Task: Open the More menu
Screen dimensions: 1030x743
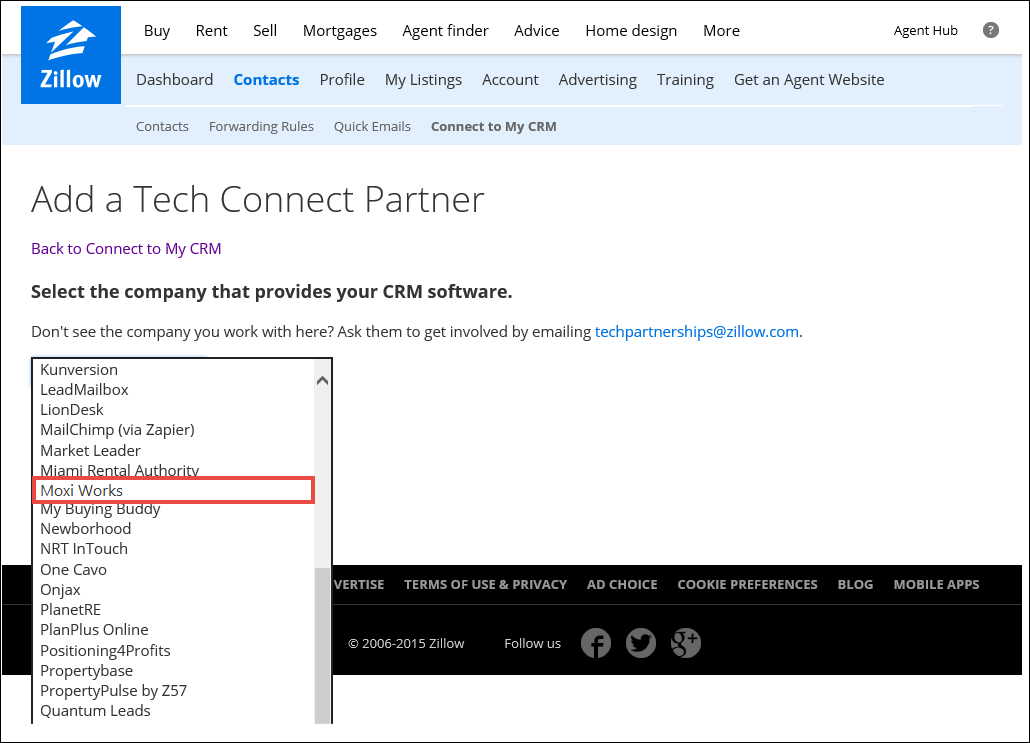Action: [721, 31]
